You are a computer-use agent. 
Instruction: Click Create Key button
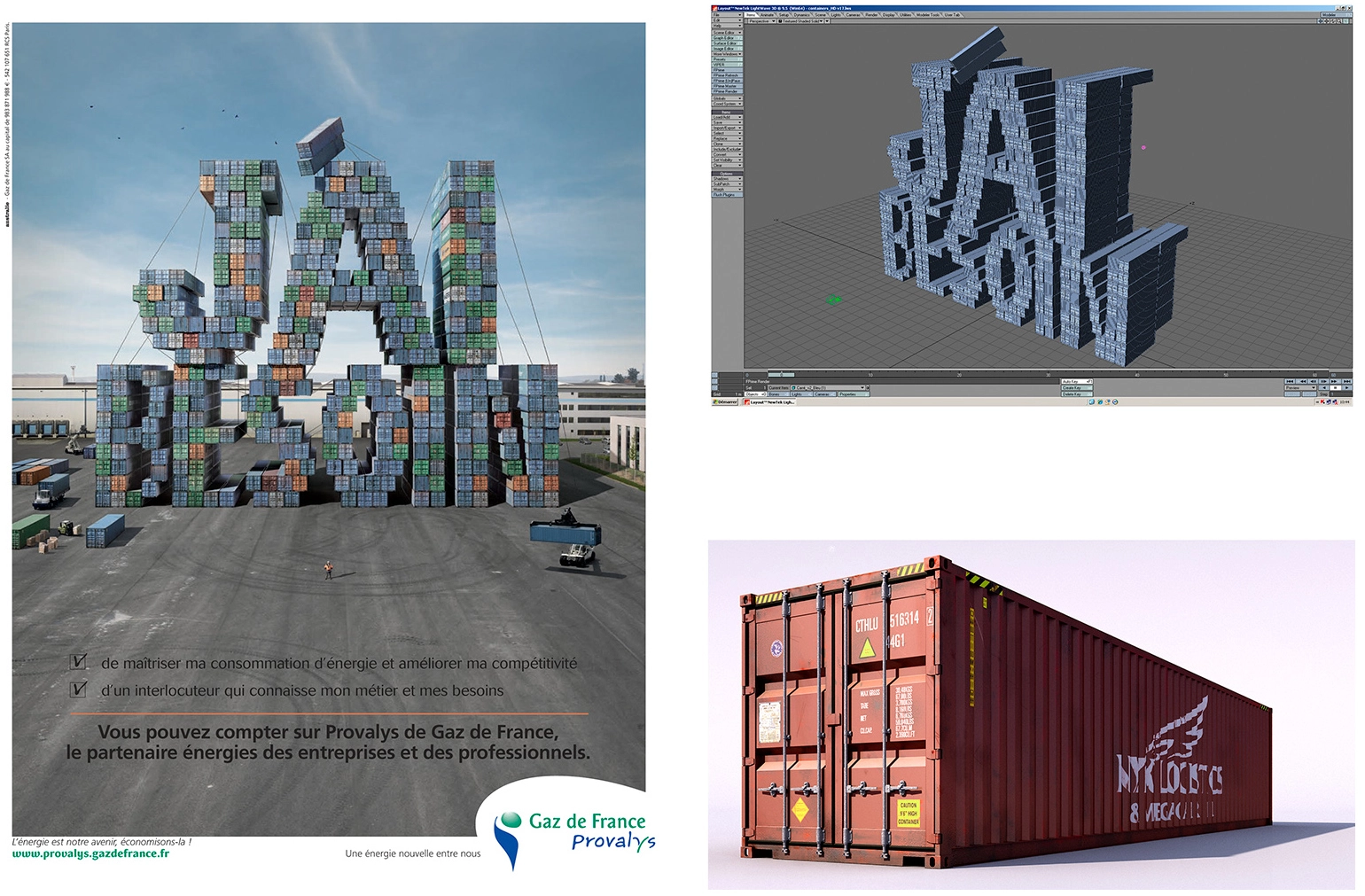click(x=1077, y=387)
